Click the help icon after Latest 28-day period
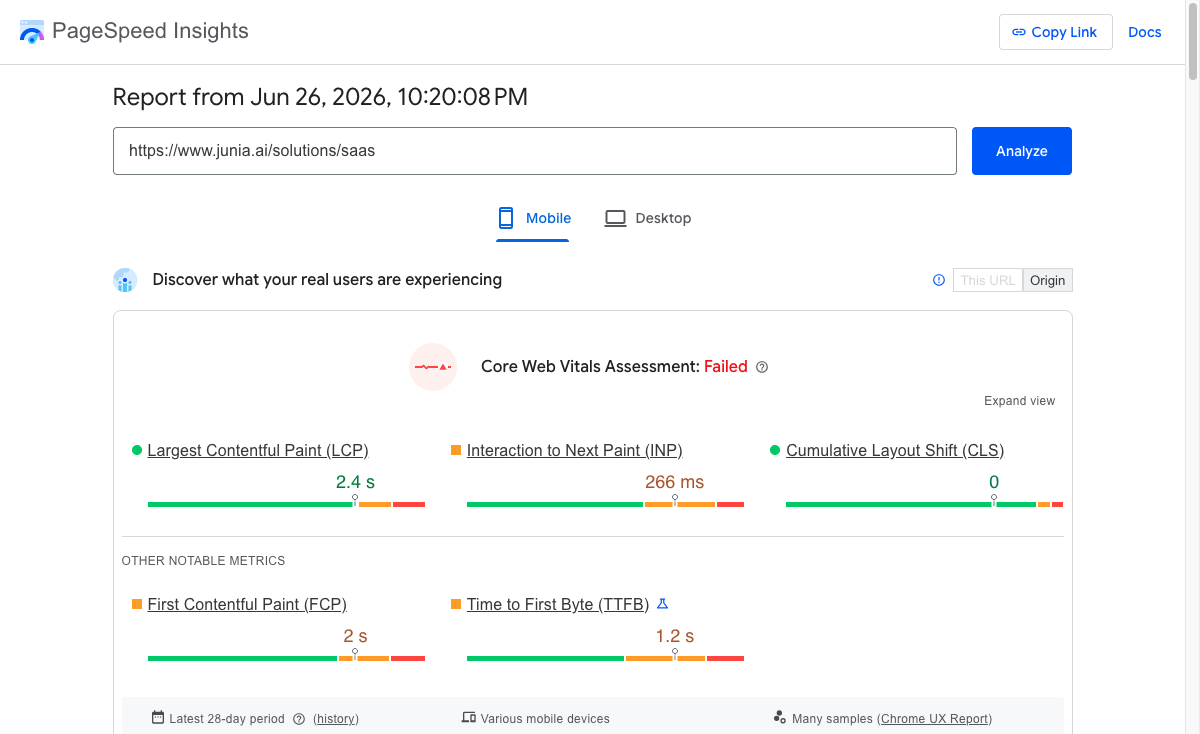The height and width of the screenshot is (734, 1200). point(298,719)
